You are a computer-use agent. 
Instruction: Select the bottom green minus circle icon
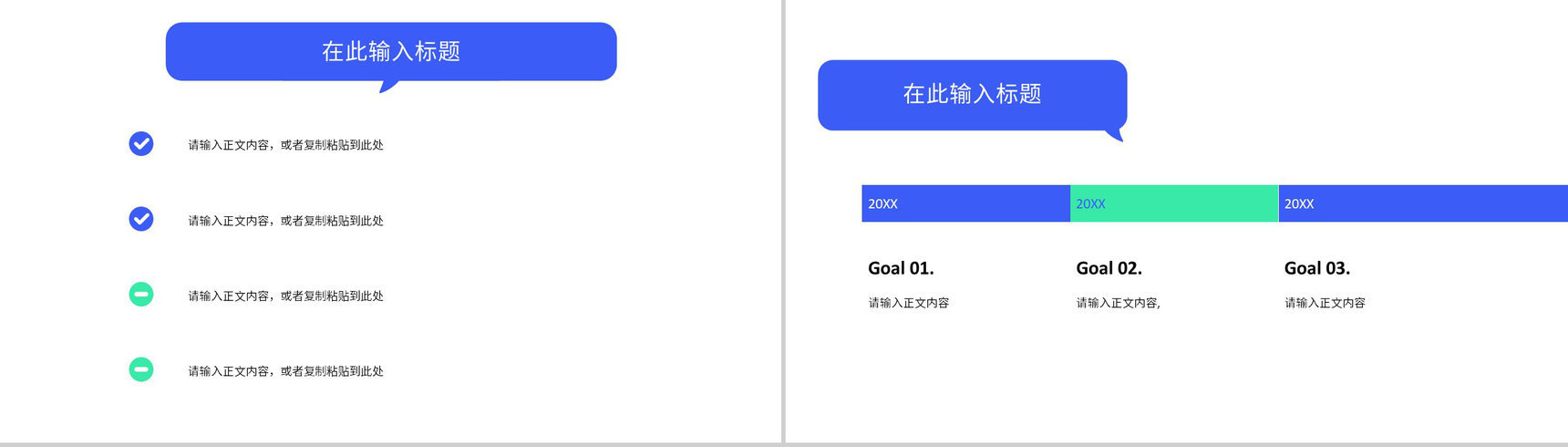[141, 369]
